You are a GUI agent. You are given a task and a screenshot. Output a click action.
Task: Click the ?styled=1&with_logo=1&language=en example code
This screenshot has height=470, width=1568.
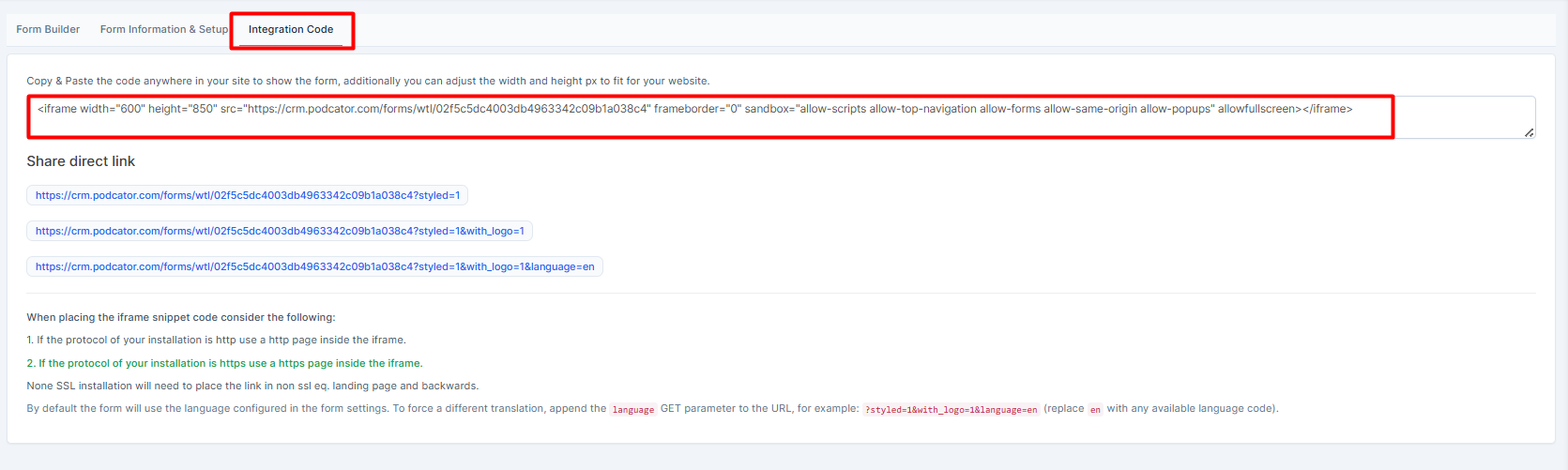click(951, 410)
